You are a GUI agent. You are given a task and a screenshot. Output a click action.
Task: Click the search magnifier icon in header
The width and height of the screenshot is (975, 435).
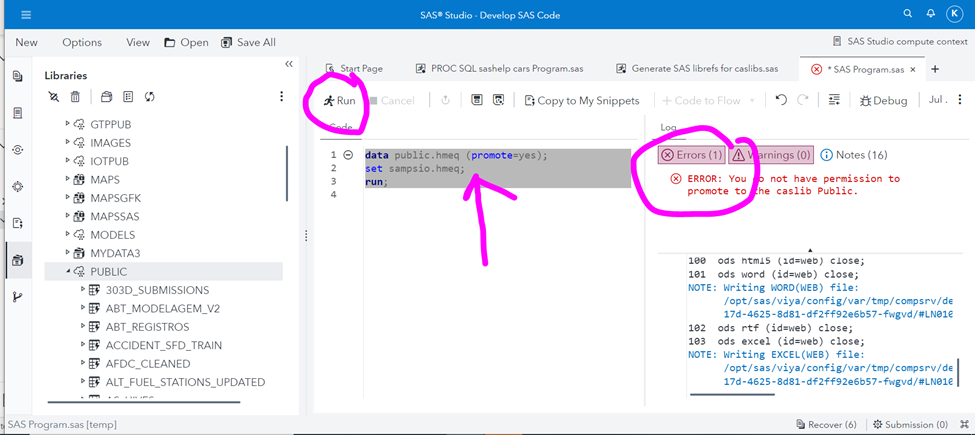pos(908,13)
